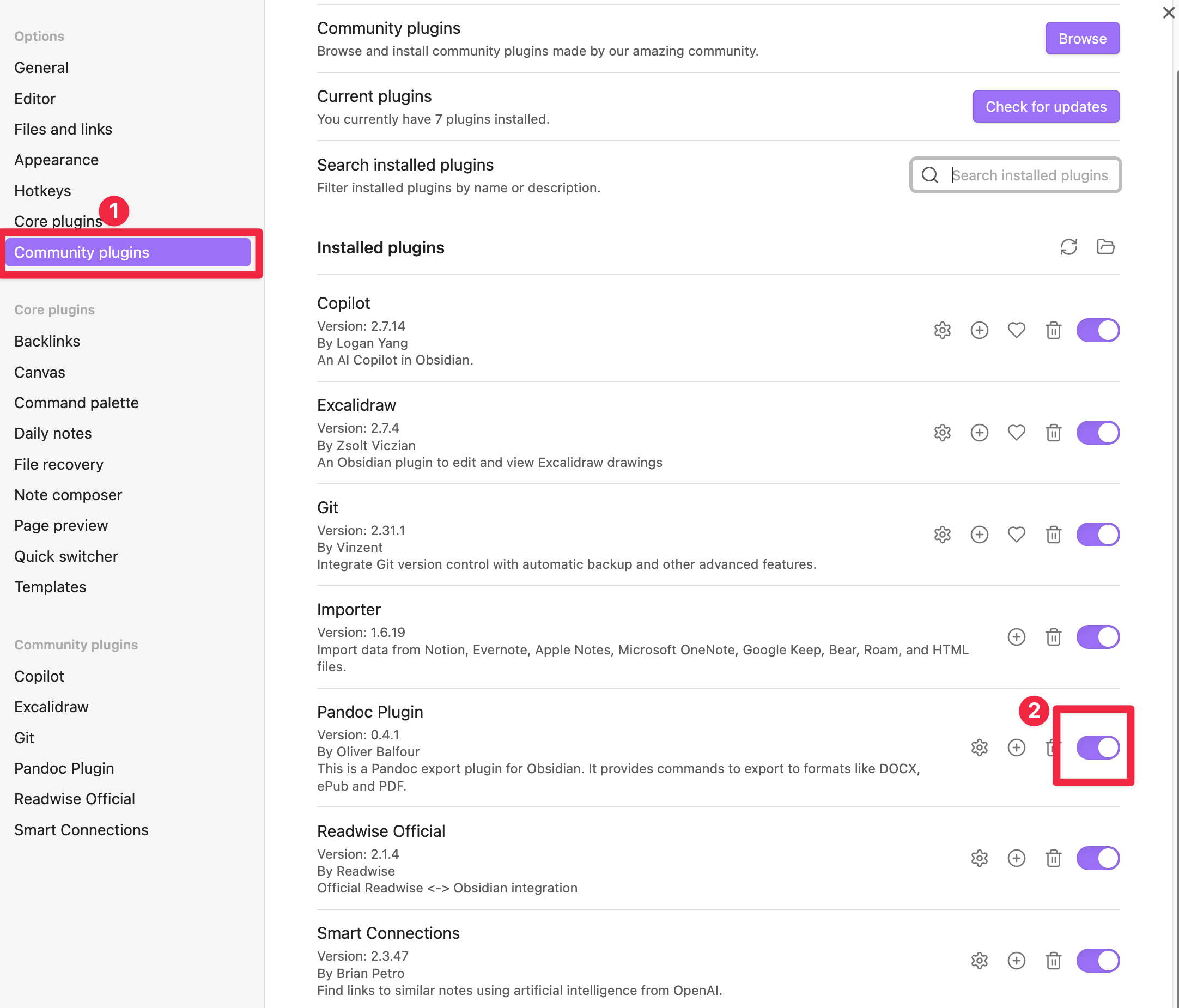The width and height of the screenshot is (1179, 1008).
Task: Select Appearance in the Options sidebar
Action: pyautogui.click(x=56, y=160)
